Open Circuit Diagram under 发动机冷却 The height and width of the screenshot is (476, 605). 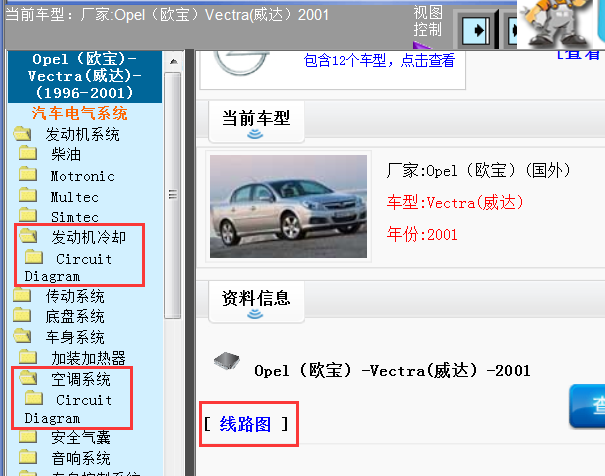[x=68, y=267]
